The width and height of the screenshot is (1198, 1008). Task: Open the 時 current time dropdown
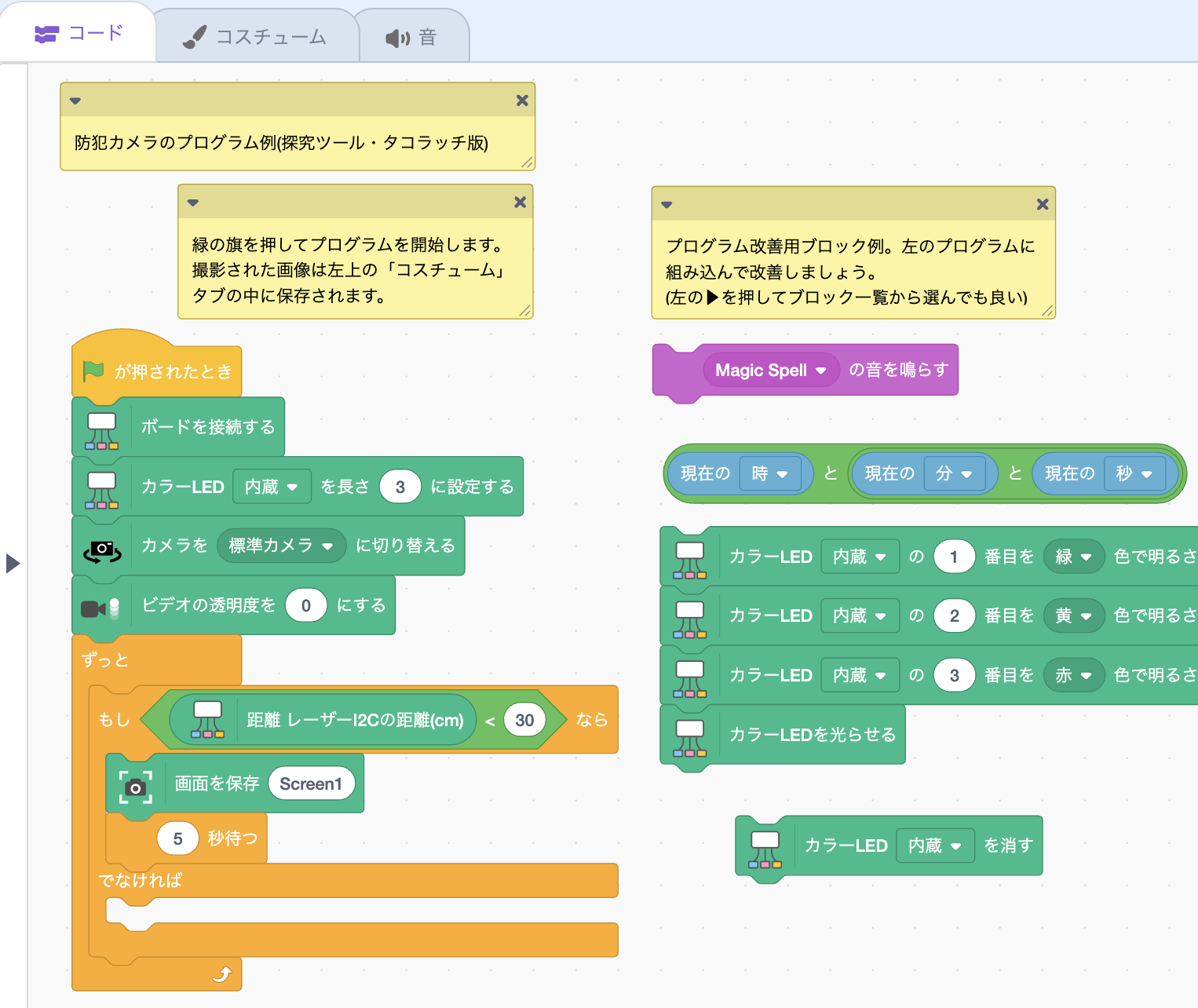click(782, 474)
